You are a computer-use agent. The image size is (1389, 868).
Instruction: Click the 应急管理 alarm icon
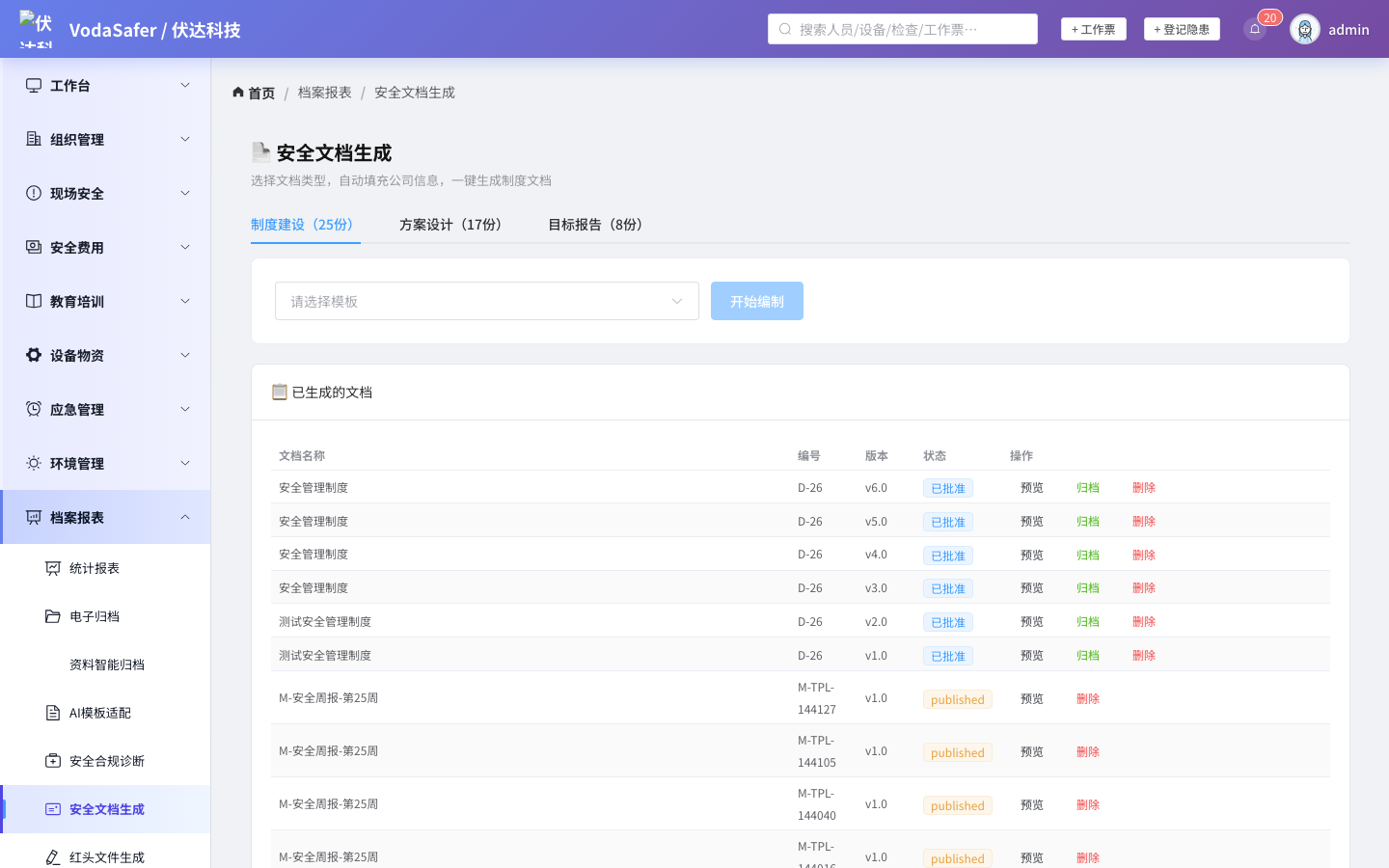pos(34,409)
